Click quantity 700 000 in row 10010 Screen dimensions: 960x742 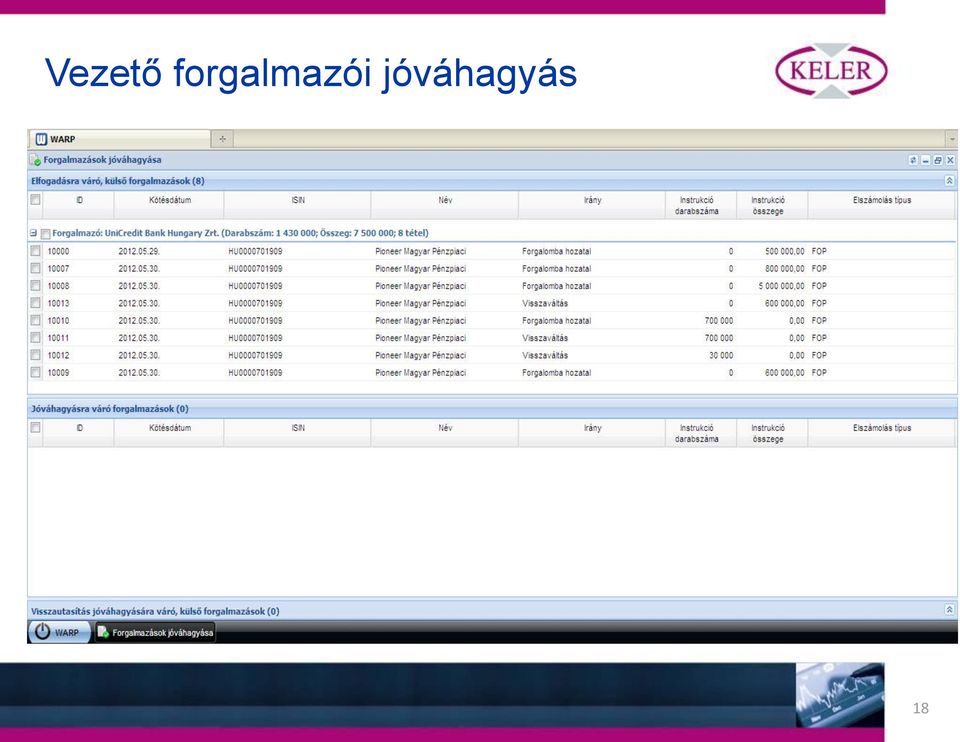[719, 320]
